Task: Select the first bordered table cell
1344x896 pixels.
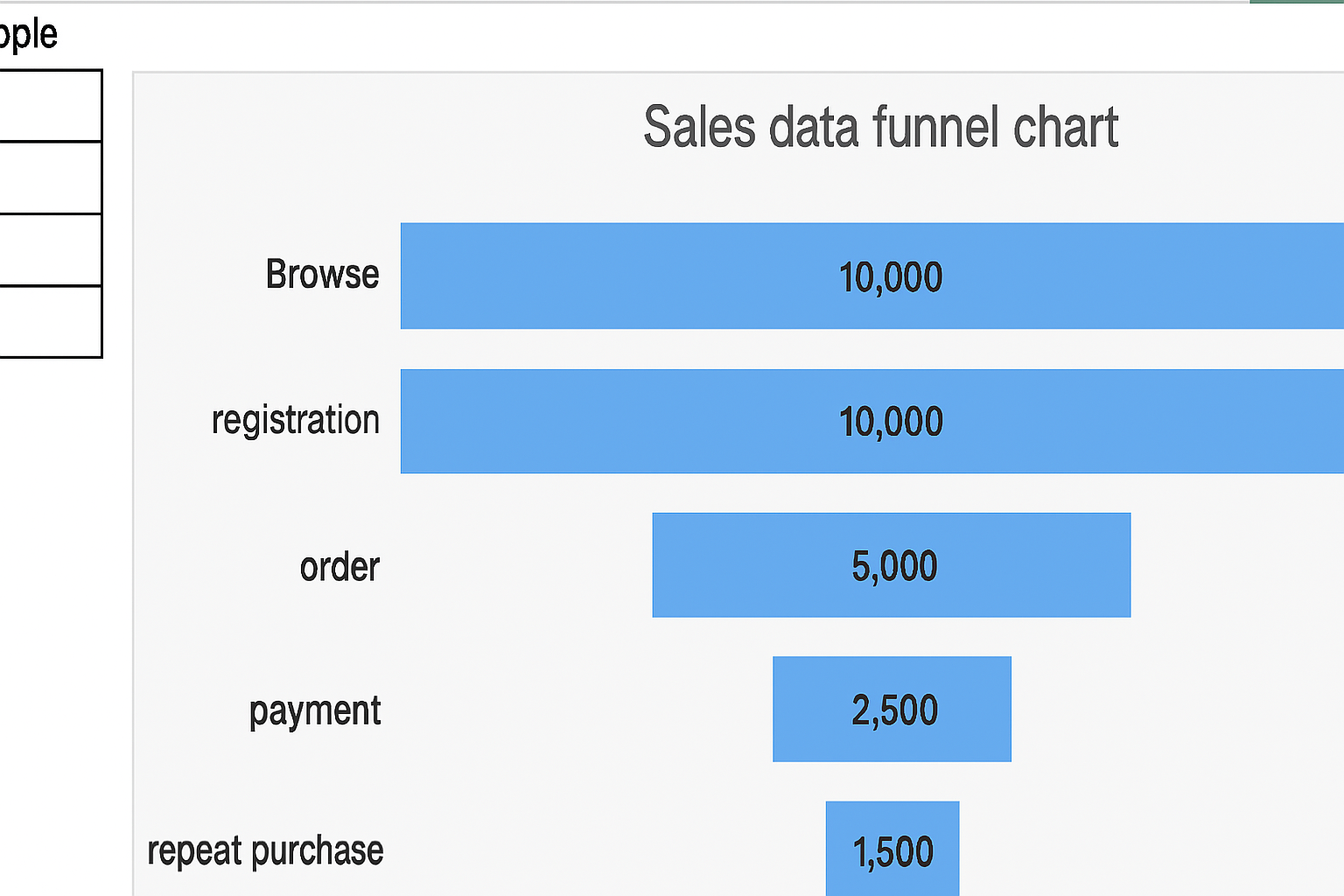Action: pos(49,106)
